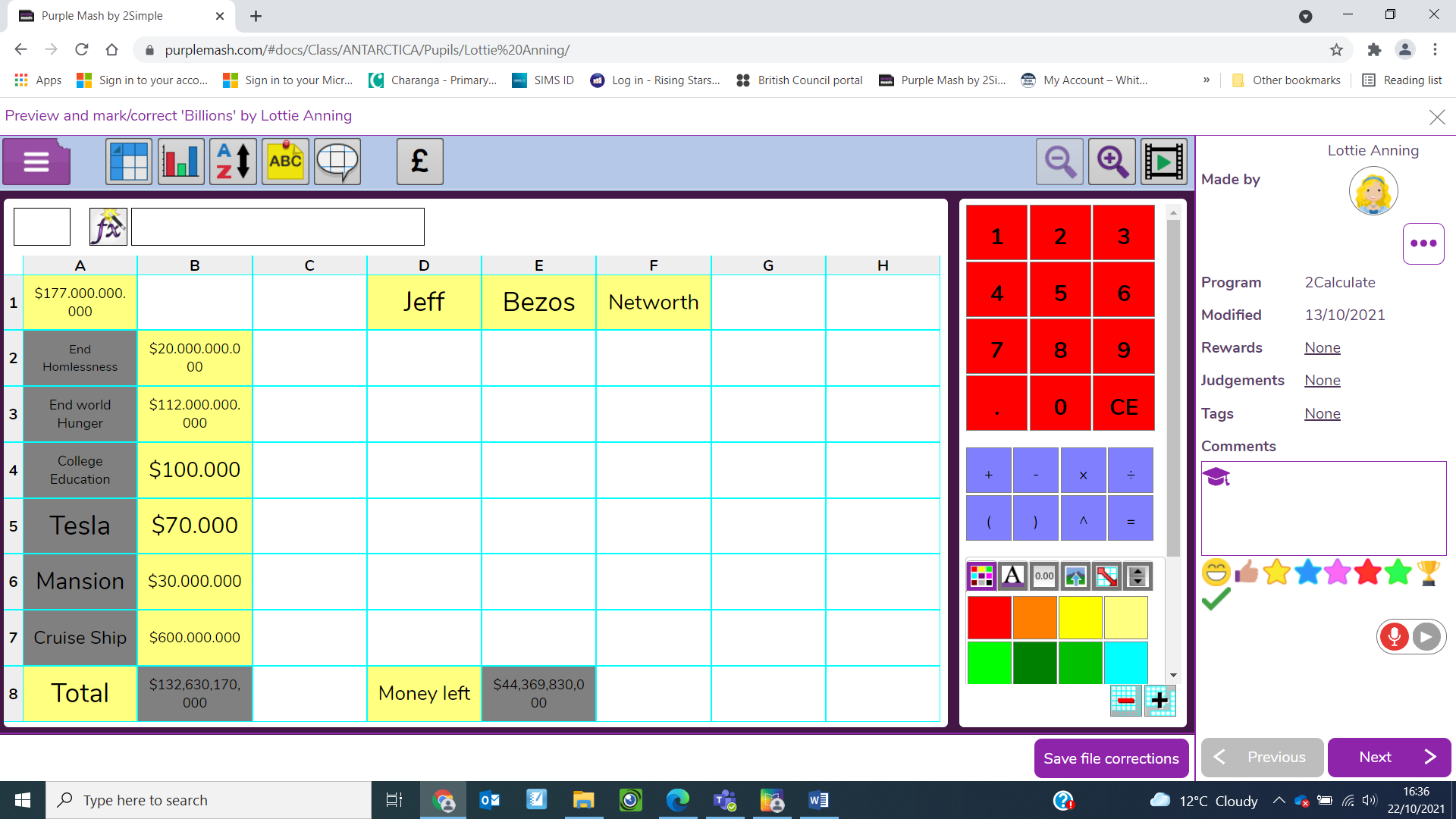Add the green star sticker
Viewport: 1456px width, 819px height.
pos(1398,572)
